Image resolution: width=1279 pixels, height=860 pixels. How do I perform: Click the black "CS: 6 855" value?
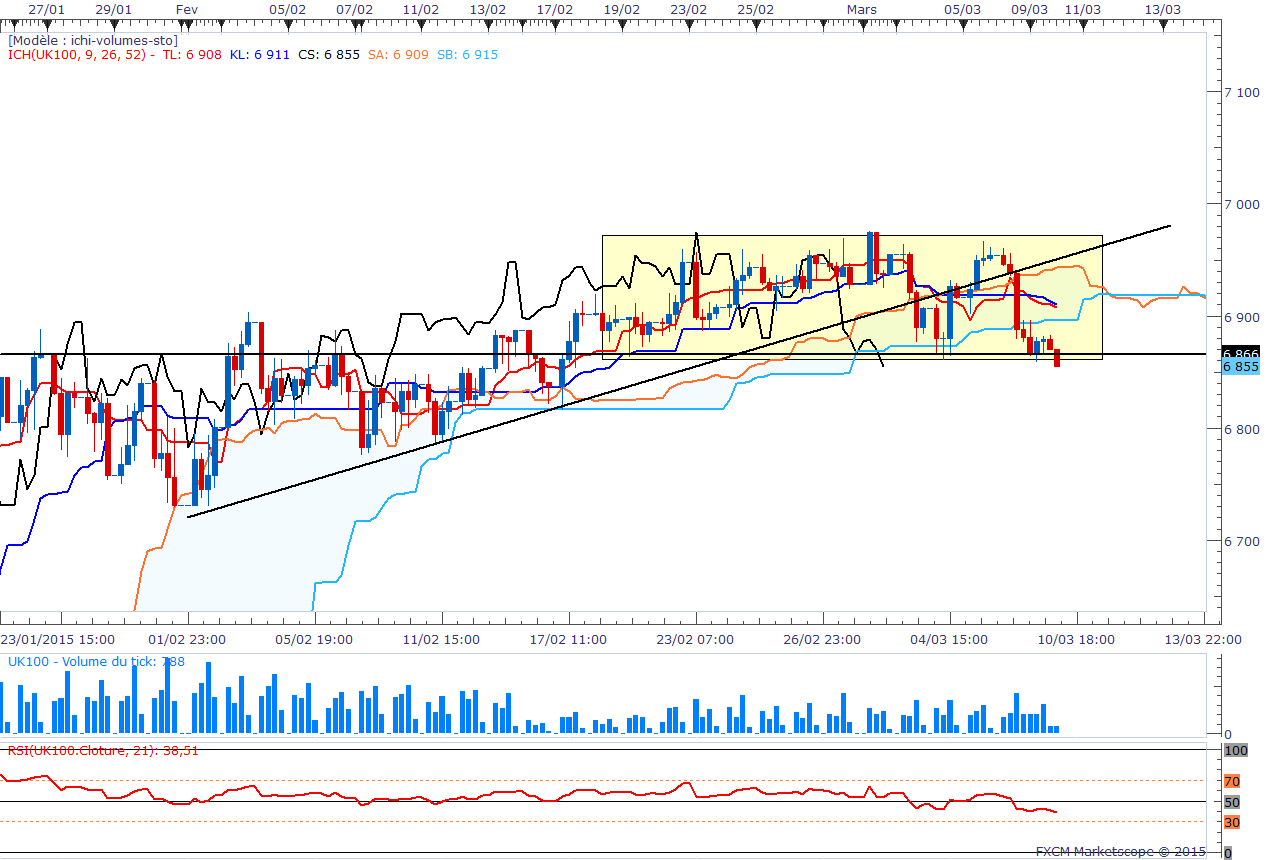tap(329, 55)
